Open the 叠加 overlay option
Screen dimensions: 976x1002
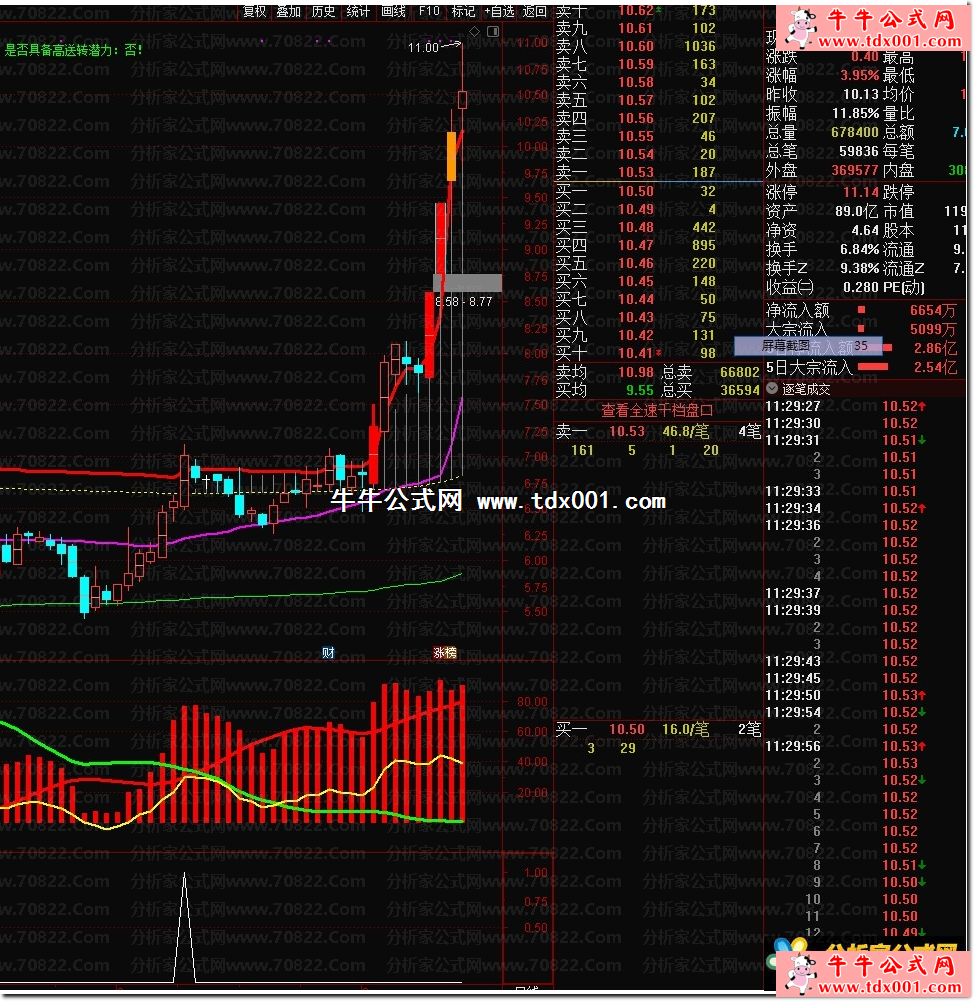tap(288, 11)
